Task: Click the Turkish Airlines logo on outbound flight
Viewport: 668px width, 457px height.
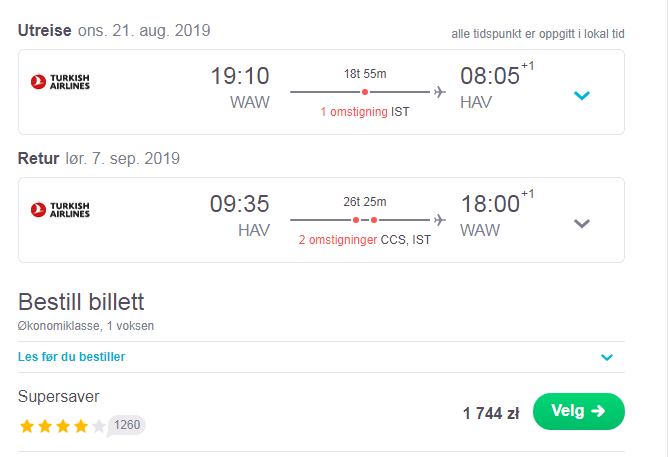Action: point(60,81)
